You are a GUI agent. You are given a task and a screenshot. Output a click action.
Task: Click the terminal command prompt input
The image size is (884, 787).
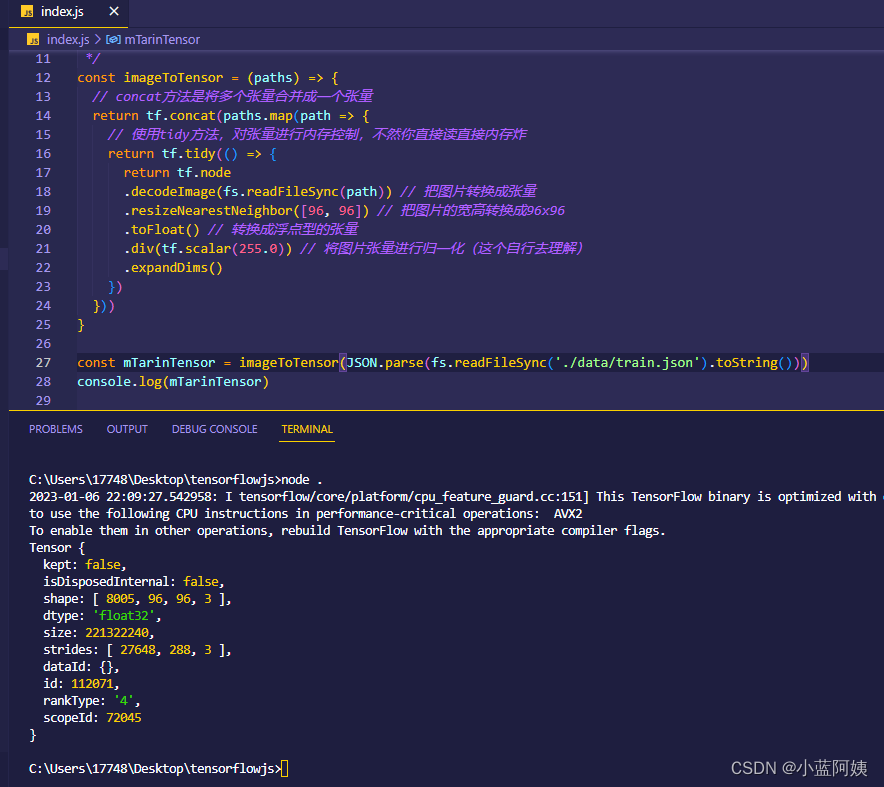pos(285,769)
